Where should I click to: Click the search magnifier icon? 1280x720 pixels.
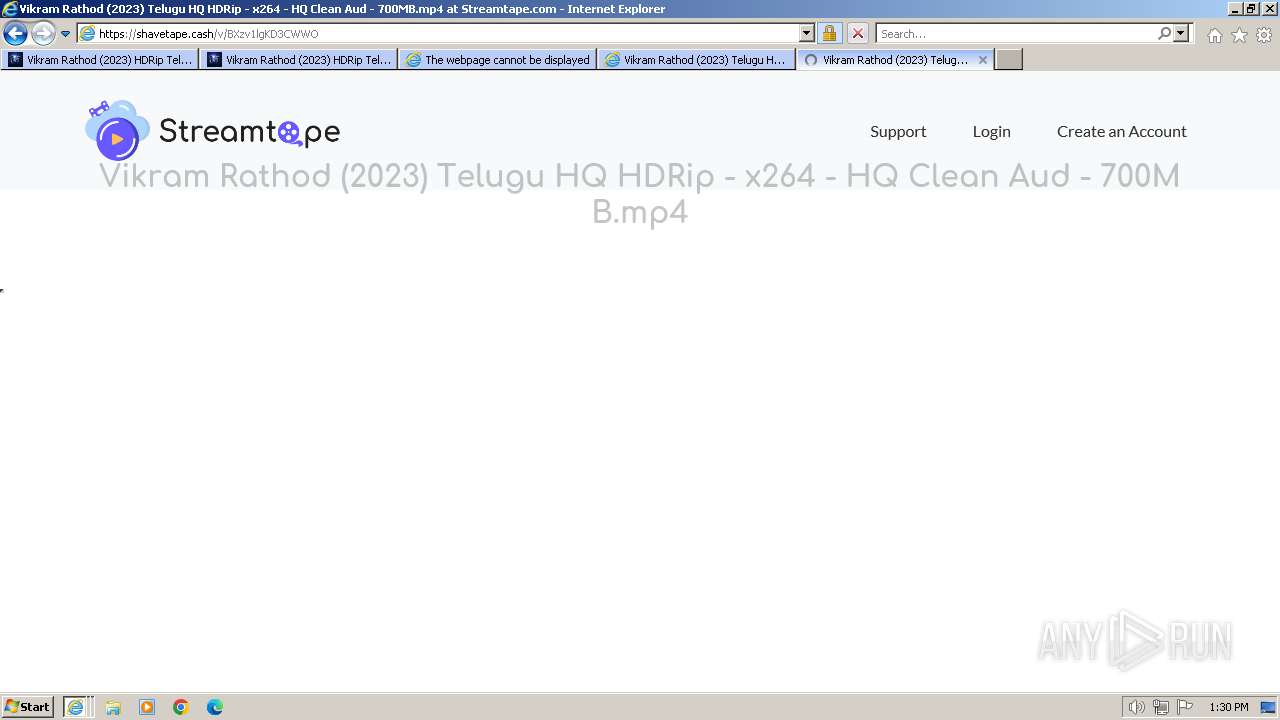(x=1164, y=33)
